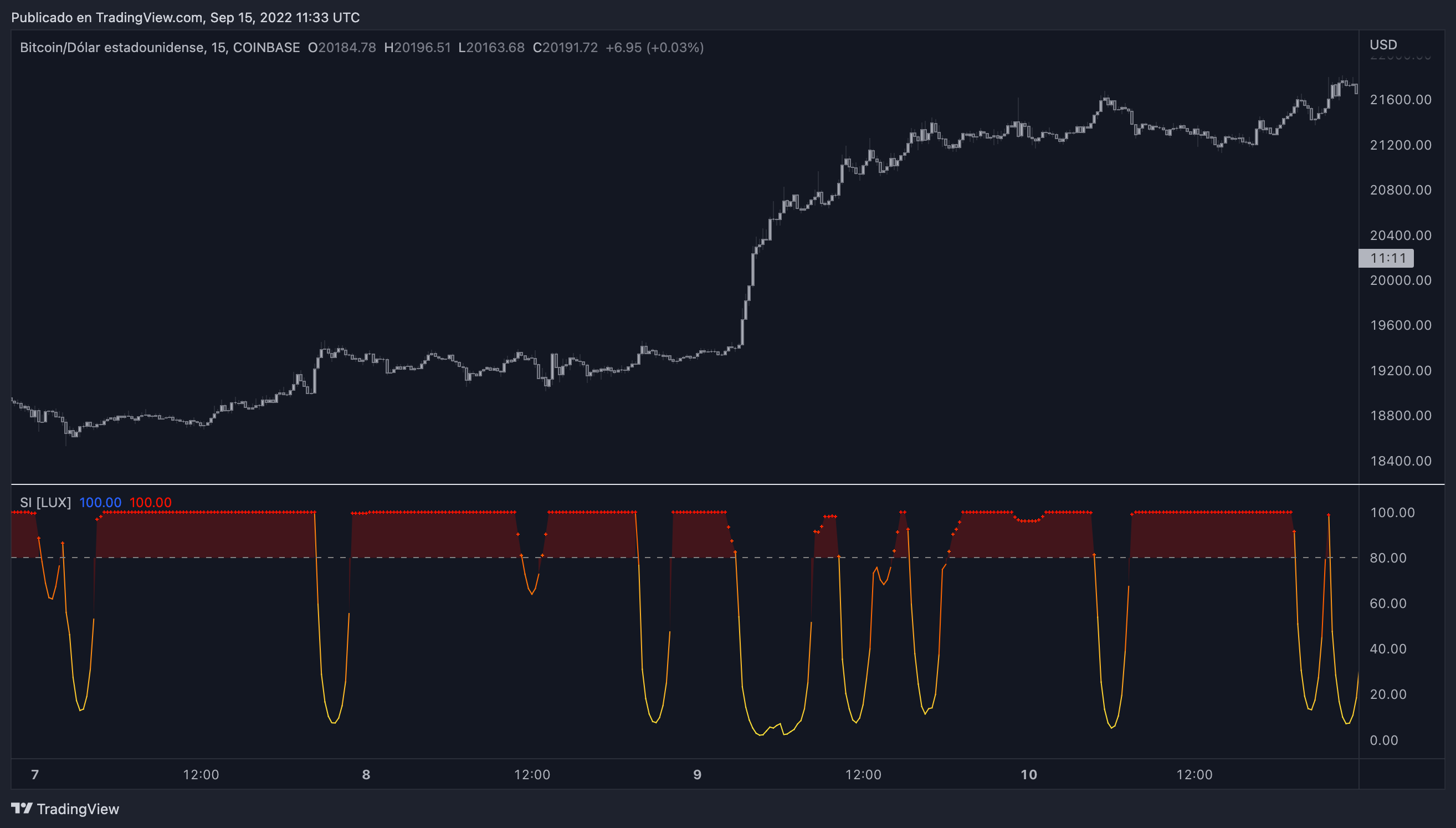1456x828 pixels.
Task: Click the 12:00 label after day 10
Action: coord(1194,775)
